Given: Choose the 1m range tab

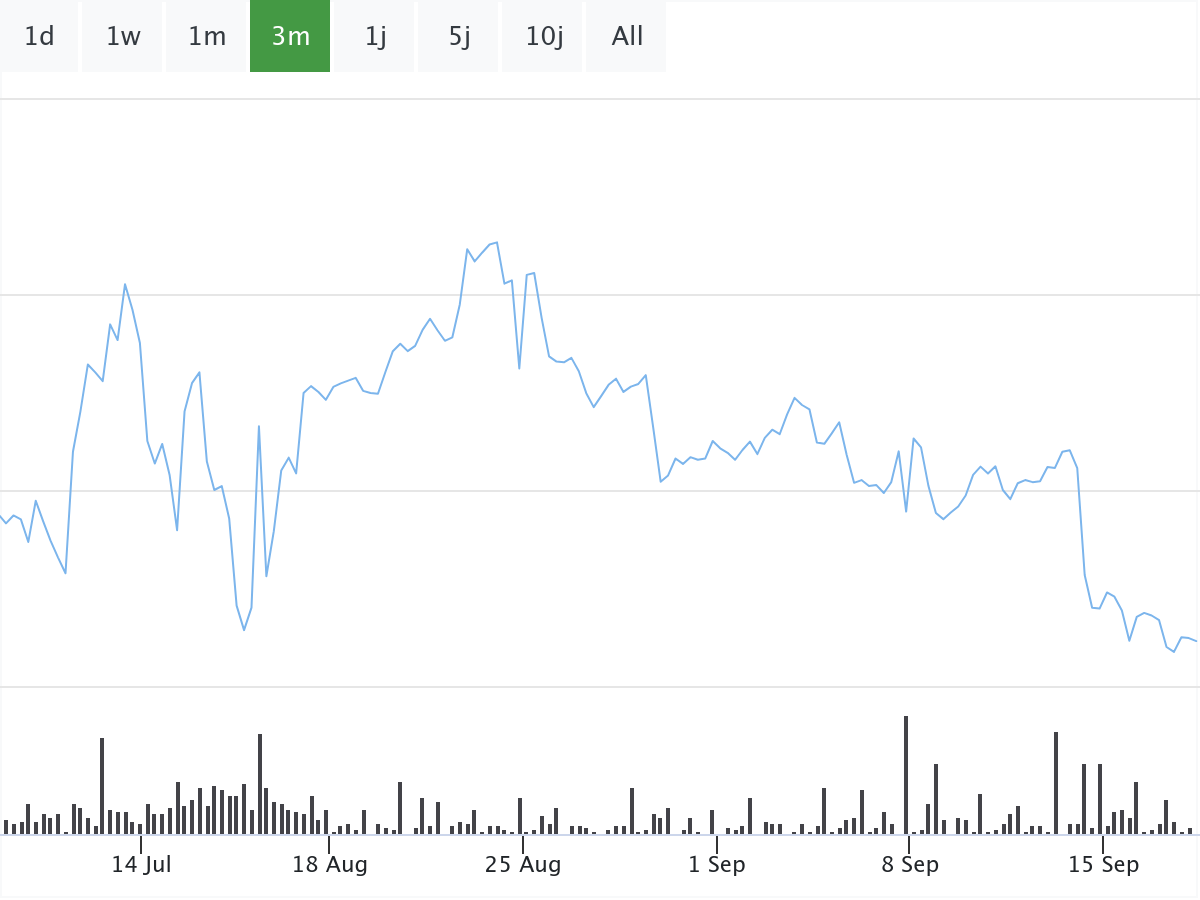Looking at the screenshot, I should [x=207, y=37].
